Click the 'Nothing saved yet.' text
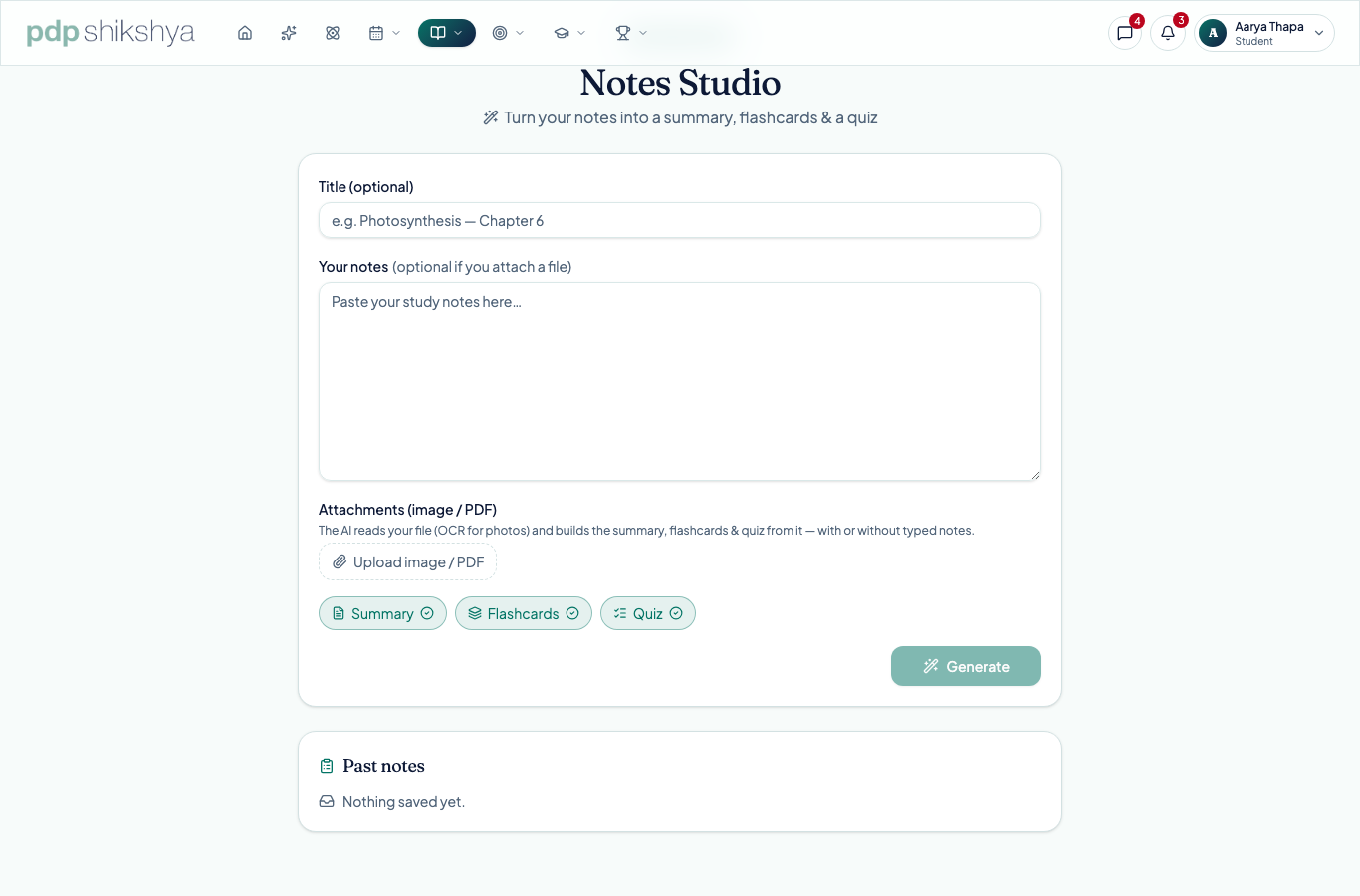Screen dimensions: 1360x896 (x=403, y=802)
